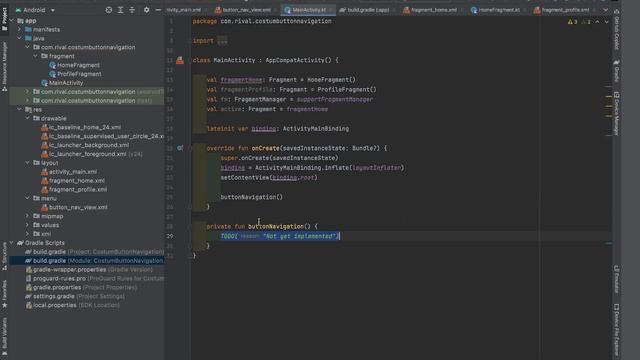Click the buttonNavigation() call in onCreate
This screenshot has width=640, height=360.
[251, 197]
